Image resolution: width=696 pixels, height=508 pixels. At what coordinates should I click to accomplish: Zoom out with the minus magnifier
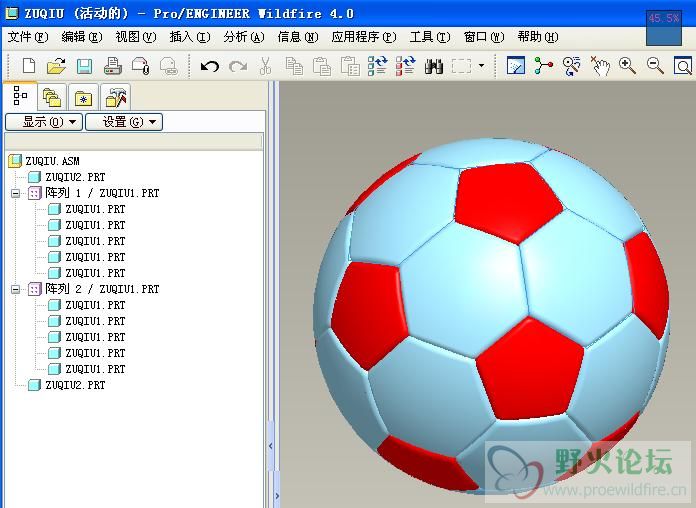pyautogui.click(x=655, y=66)
